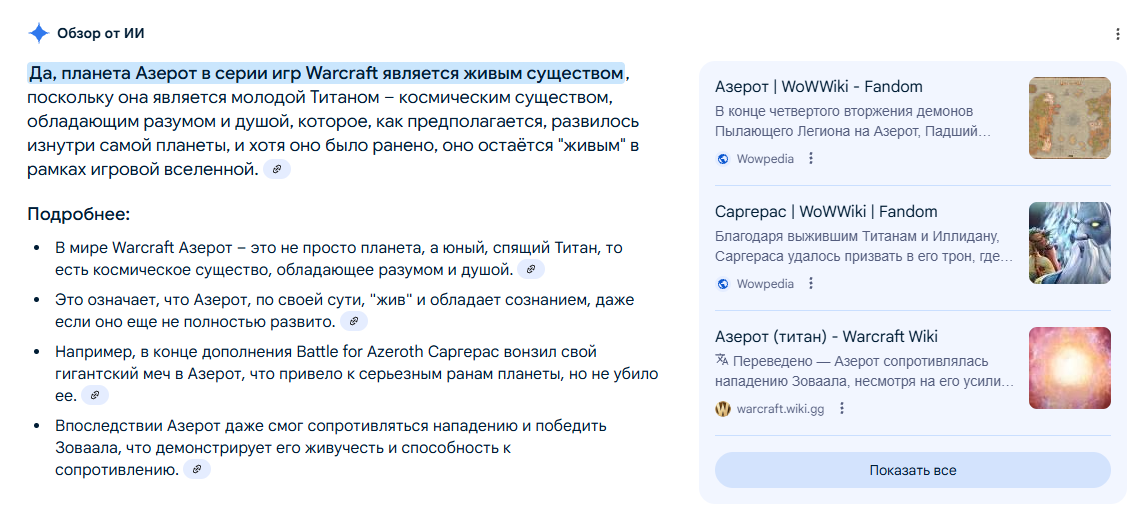Click bullet text mentioning Battle for Azeroth
Viewport: 1141px width, 508px height.
[x=357, y=373]
